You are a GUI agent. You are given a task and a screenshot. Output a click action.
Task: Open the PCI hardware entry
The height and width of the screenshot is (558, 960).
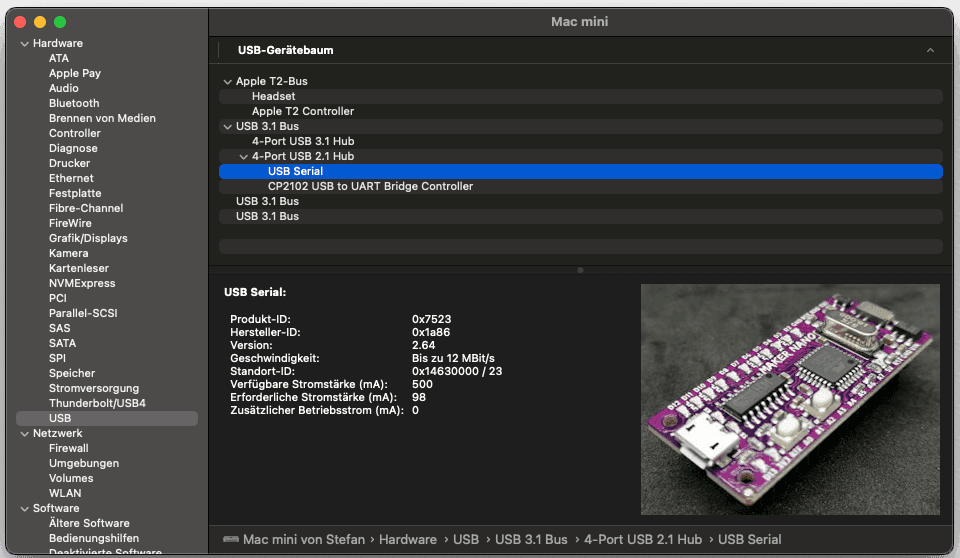pyautogui.click(x=58, y=298)
